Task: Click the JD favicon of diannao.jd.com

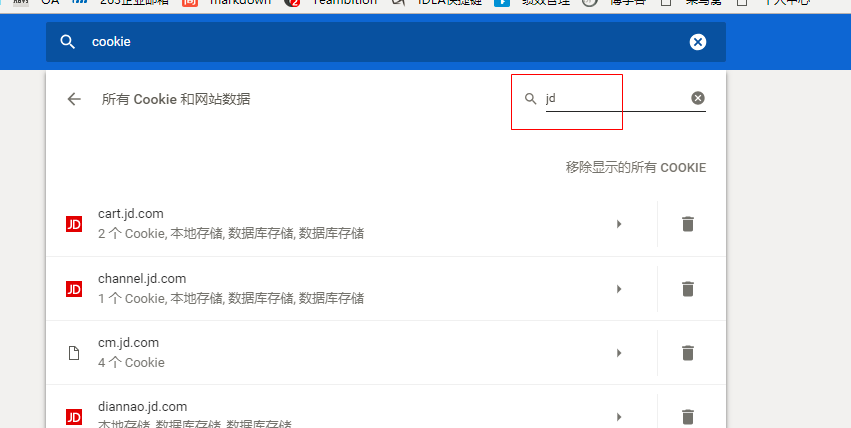Action: point(74,417)
